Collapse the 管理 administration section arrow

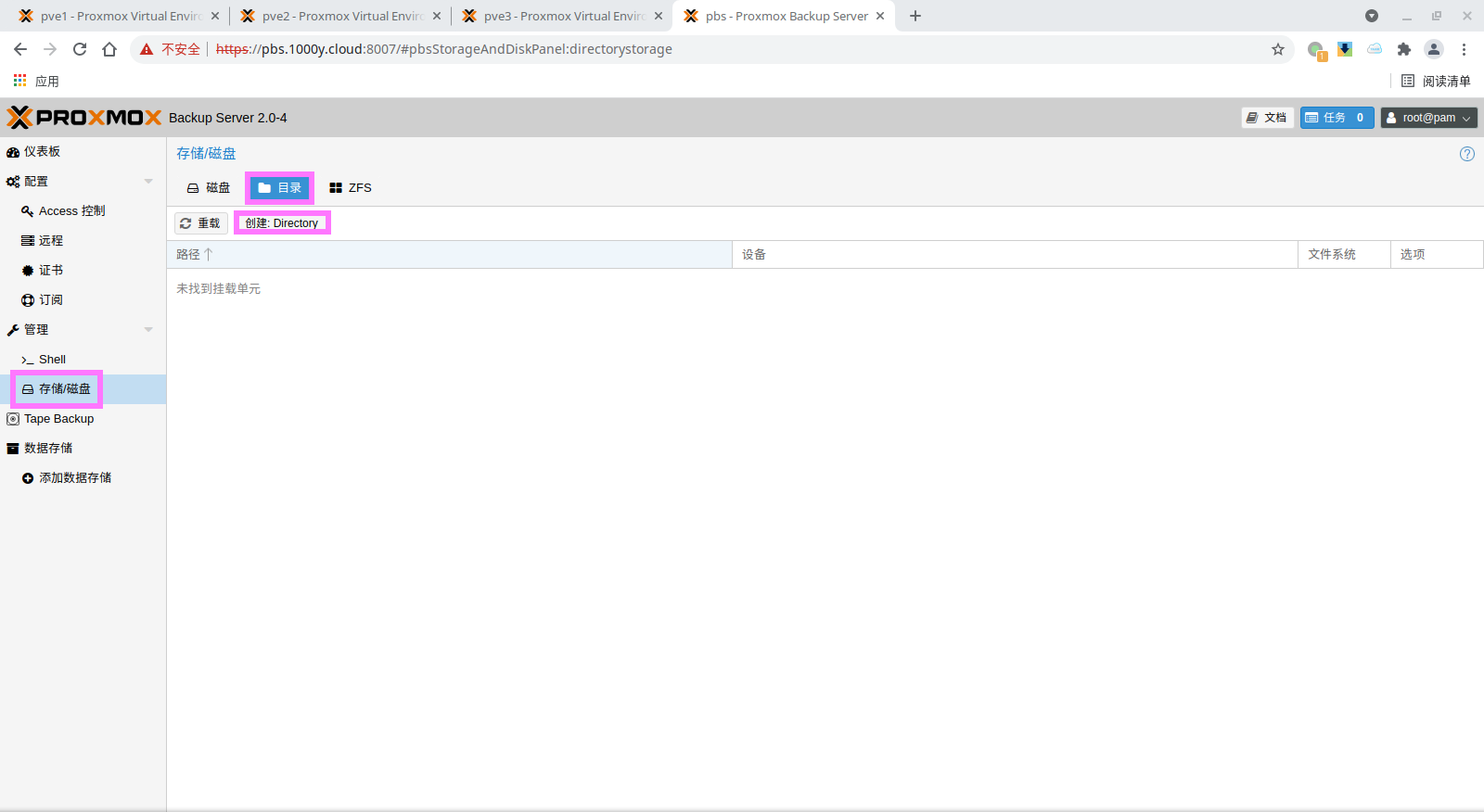[x=148, y=330]
